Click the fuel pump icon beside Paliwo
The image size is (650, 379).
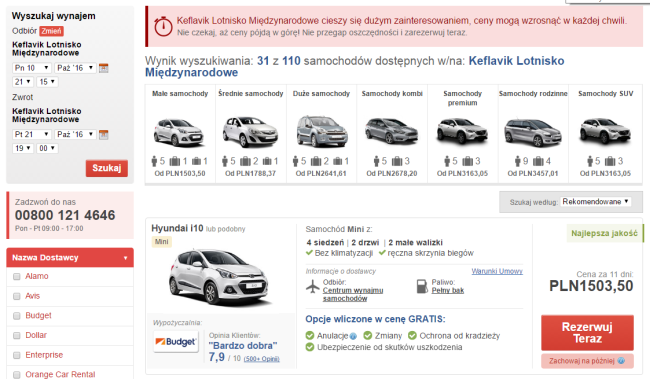point(422,286)
